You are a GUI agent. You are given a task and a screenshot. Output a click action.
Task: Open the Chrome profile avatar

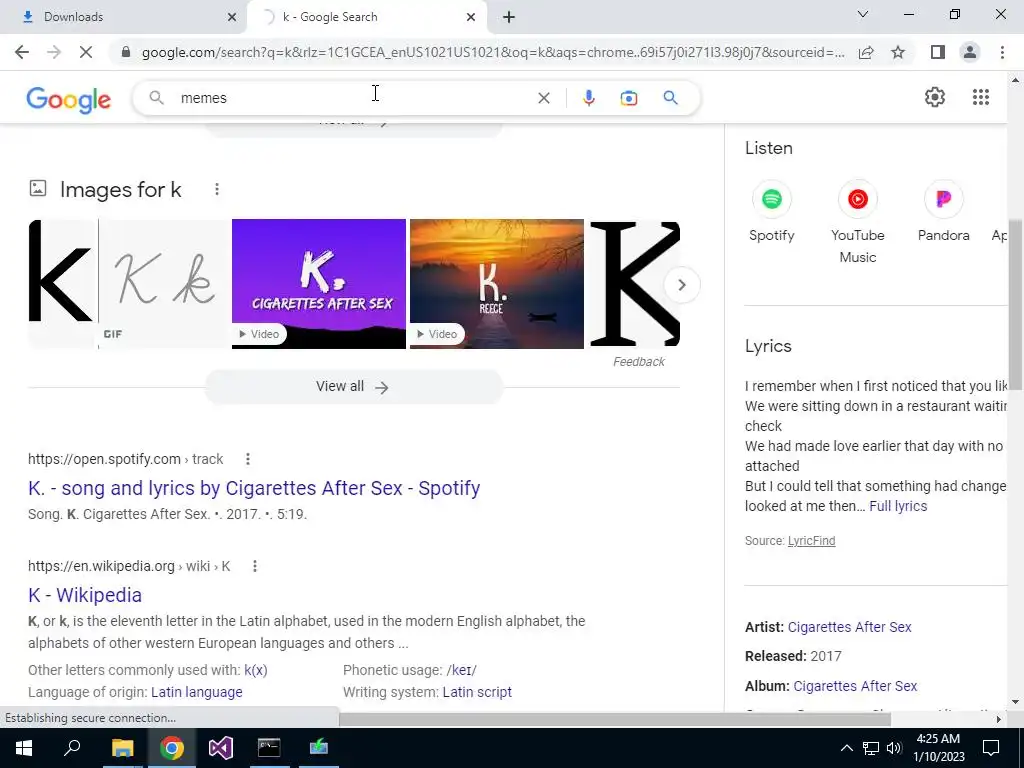[x=970, y=52]
